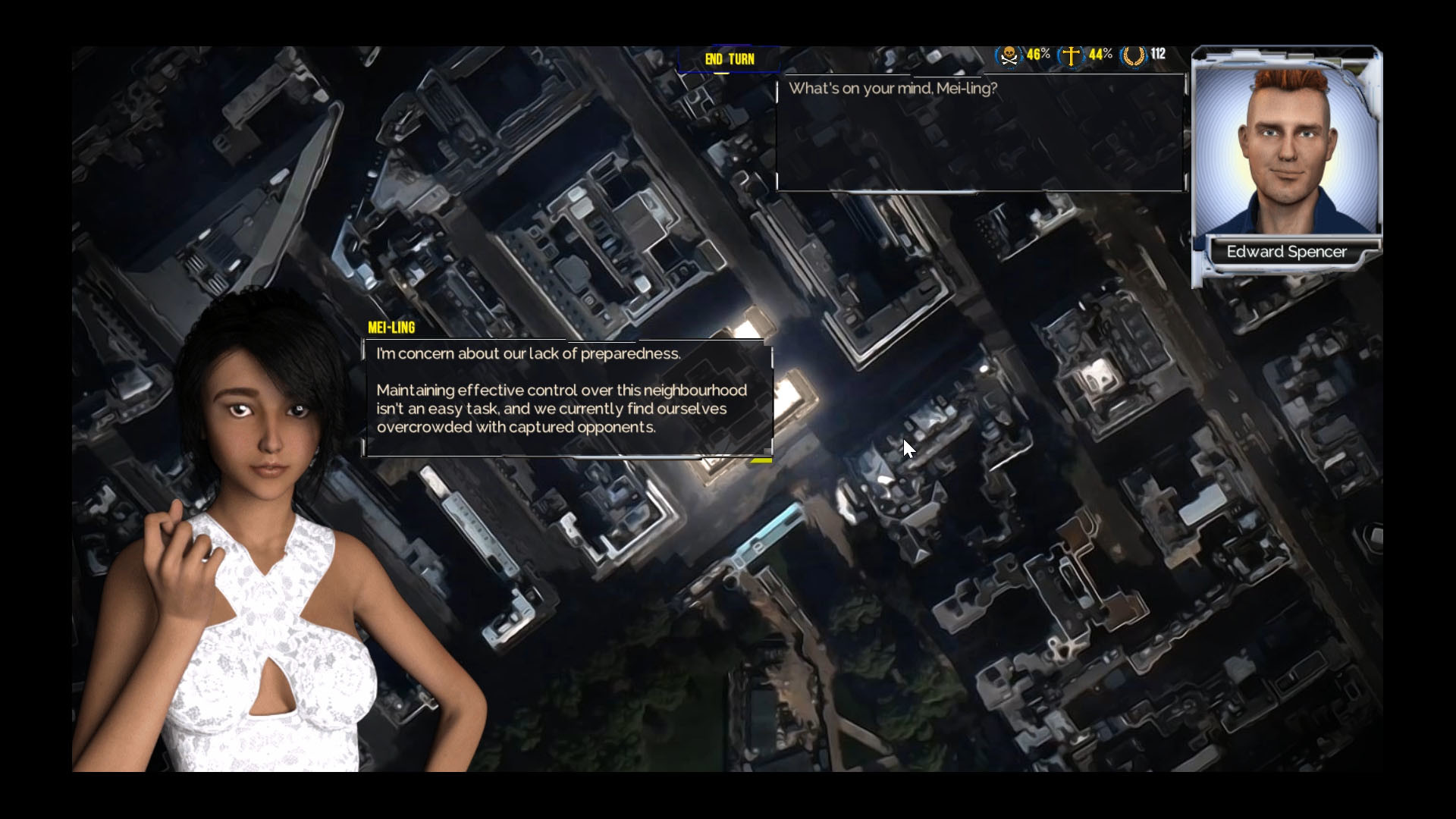Click the golden cross faith icon
Viewport: 1456px width, 819px height.
(x=1071, y=54)
